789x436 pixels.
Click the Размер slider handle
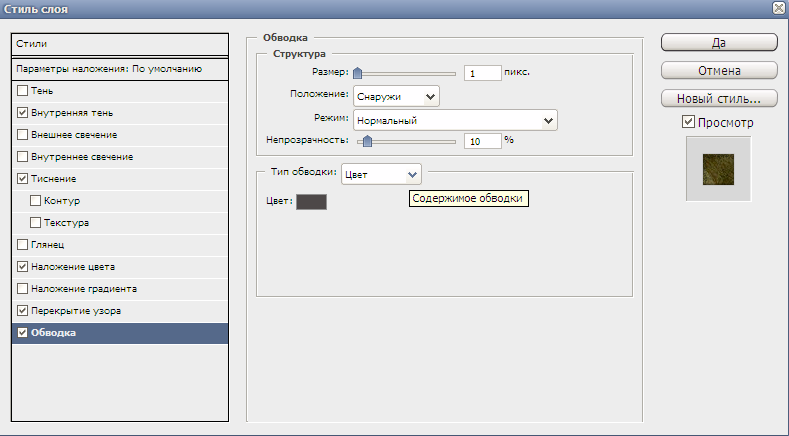click(x=357, y=74)
